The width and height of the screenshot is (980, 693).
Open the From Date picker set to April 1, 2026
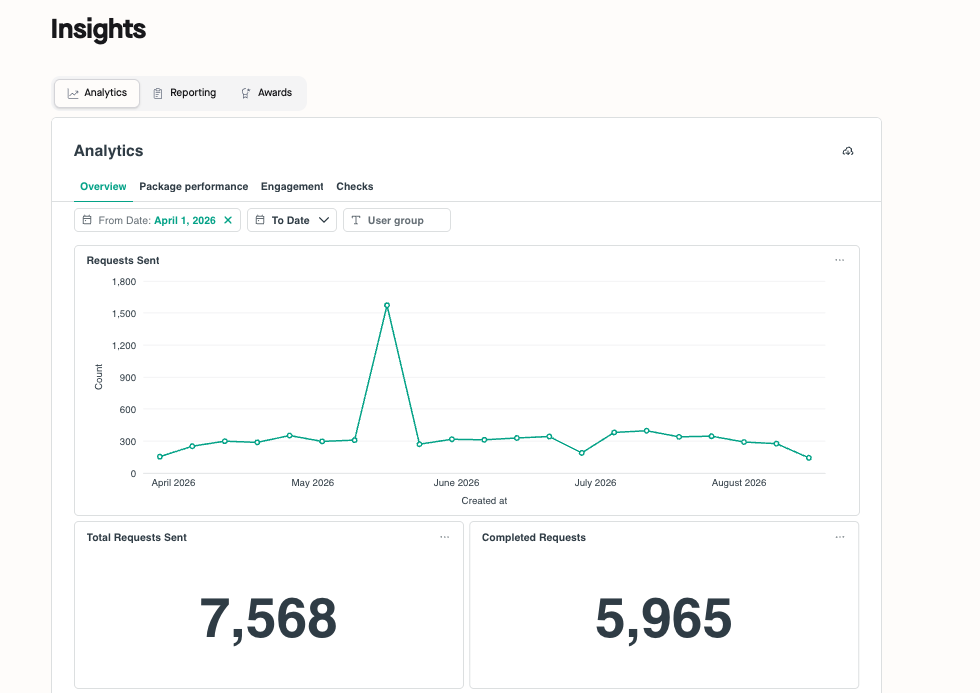point(157,220)
